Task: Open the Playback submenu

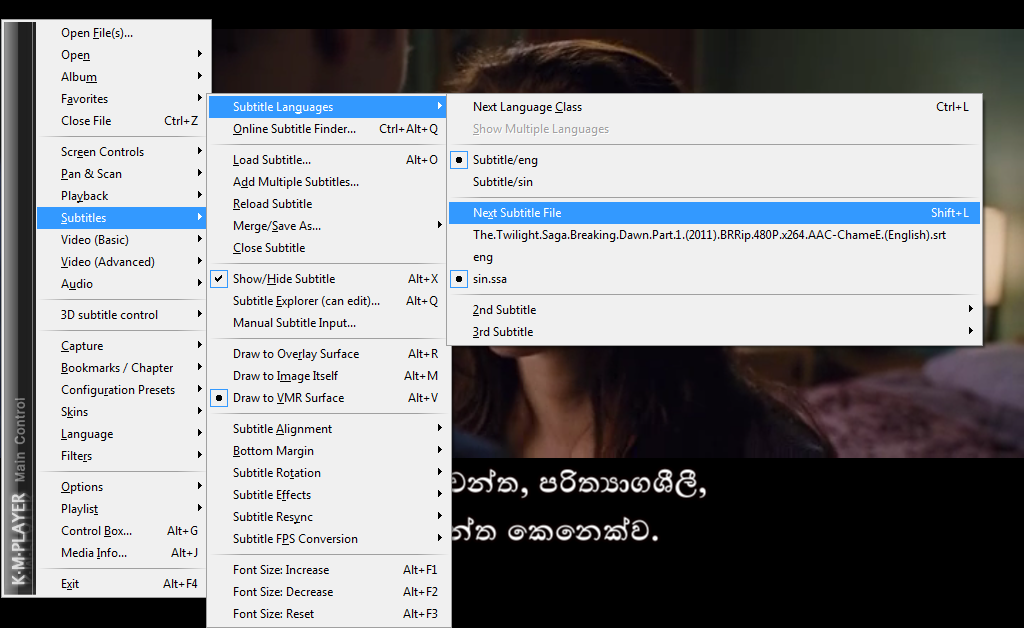Action: pyautogui.click(x=122, y=196)
